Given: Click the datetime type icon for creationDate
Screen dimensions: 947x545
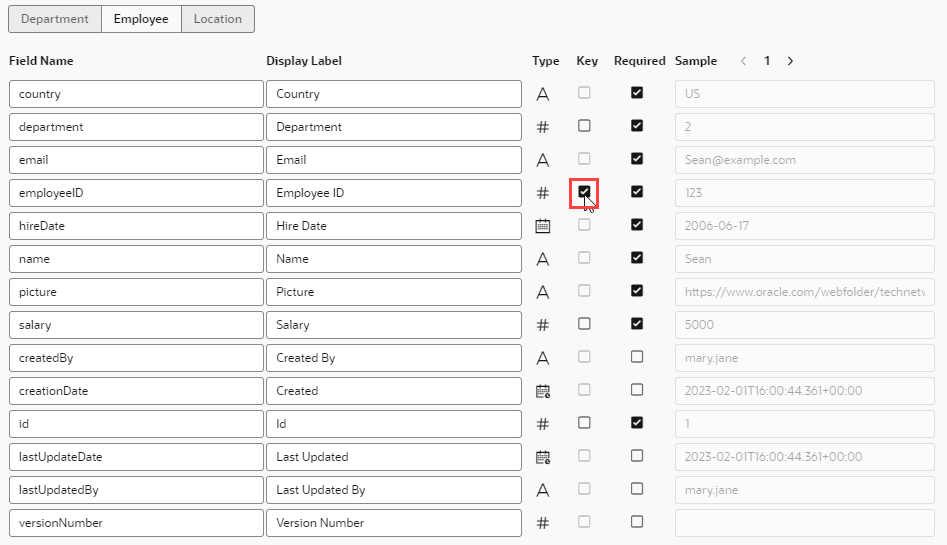Looking at the screenshot, I should [x=543, y=391].
